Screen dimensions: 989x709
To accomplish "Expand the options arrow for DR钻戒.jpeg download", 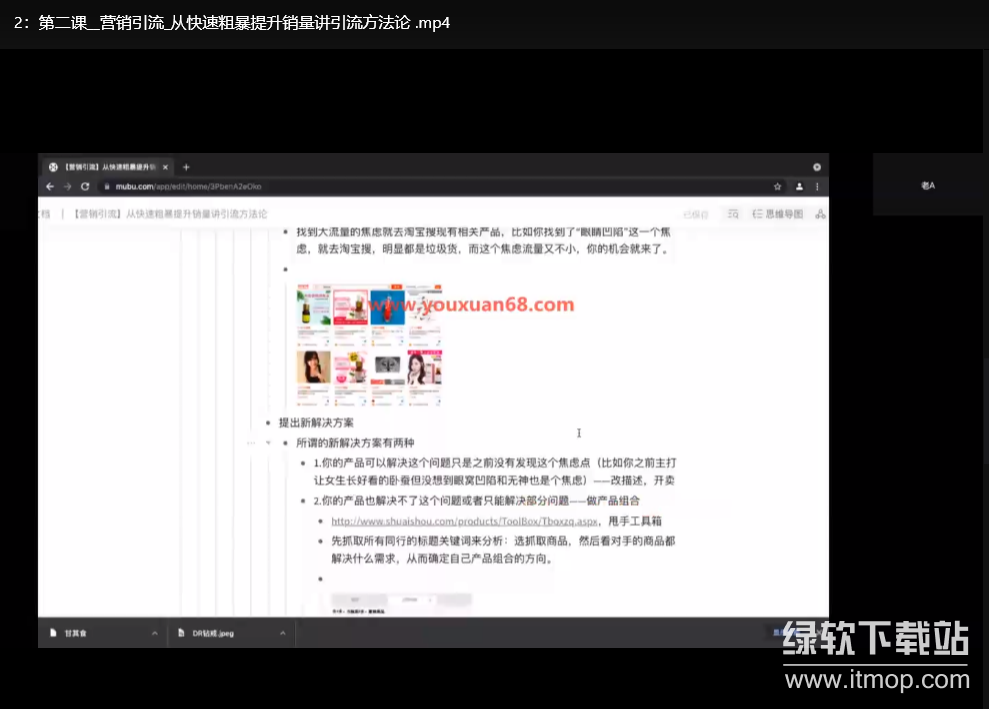I will 283,633.
